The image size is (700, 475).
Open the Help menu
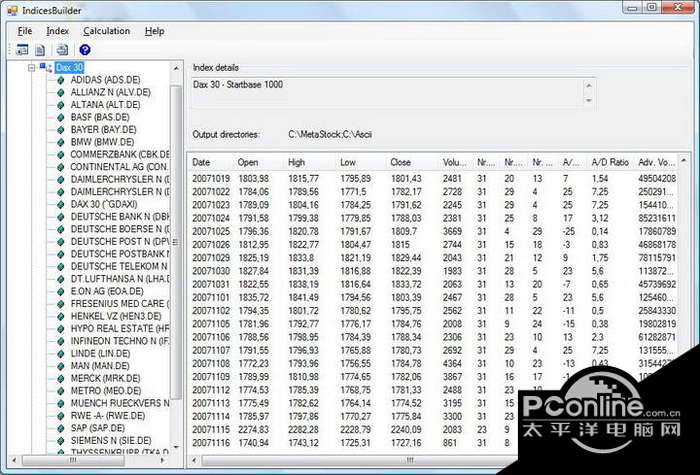click(x=154, y=31)
